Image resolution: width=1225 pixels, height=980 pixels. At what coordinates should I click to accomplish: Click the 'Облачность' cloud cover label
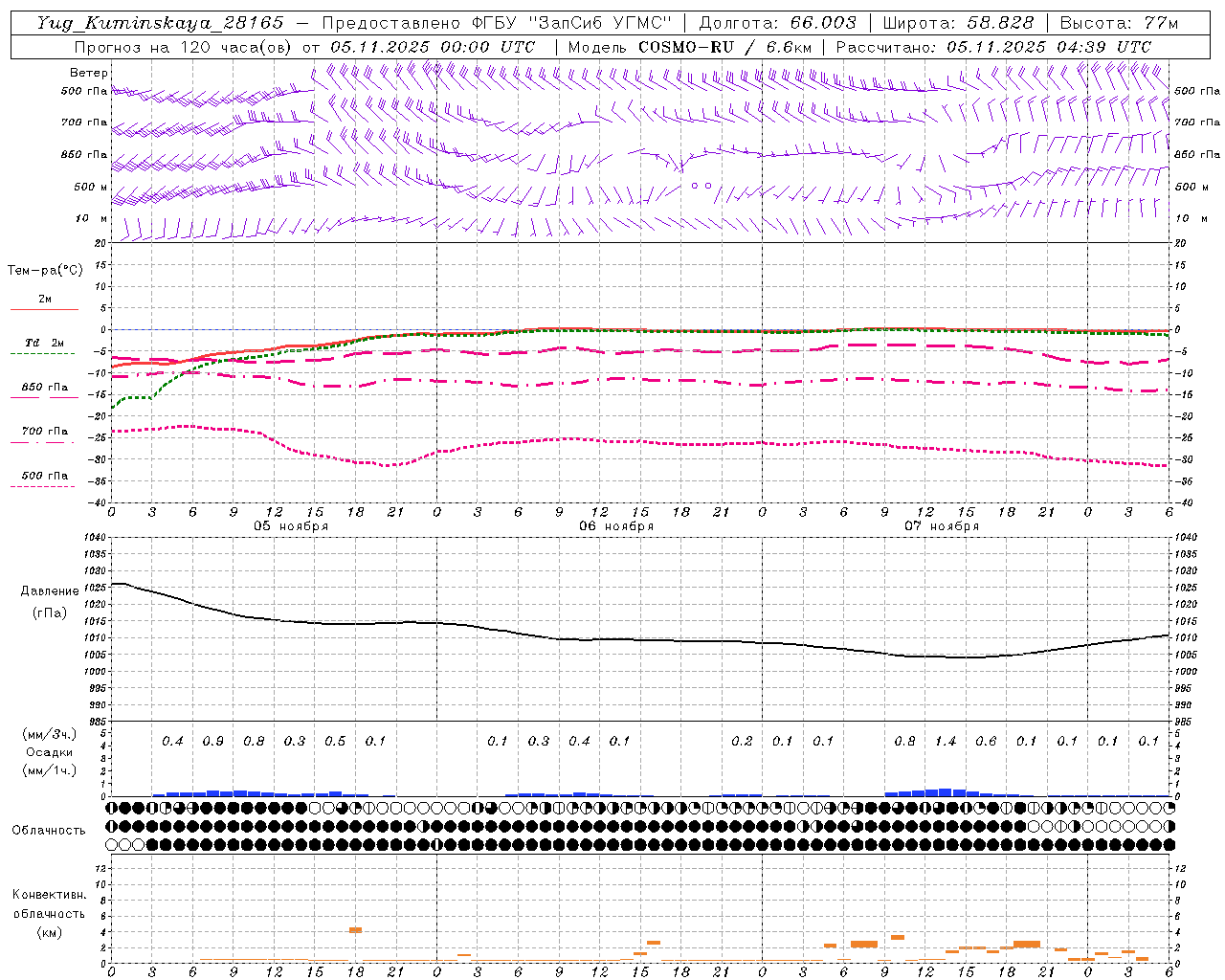(x=49, y=831)
